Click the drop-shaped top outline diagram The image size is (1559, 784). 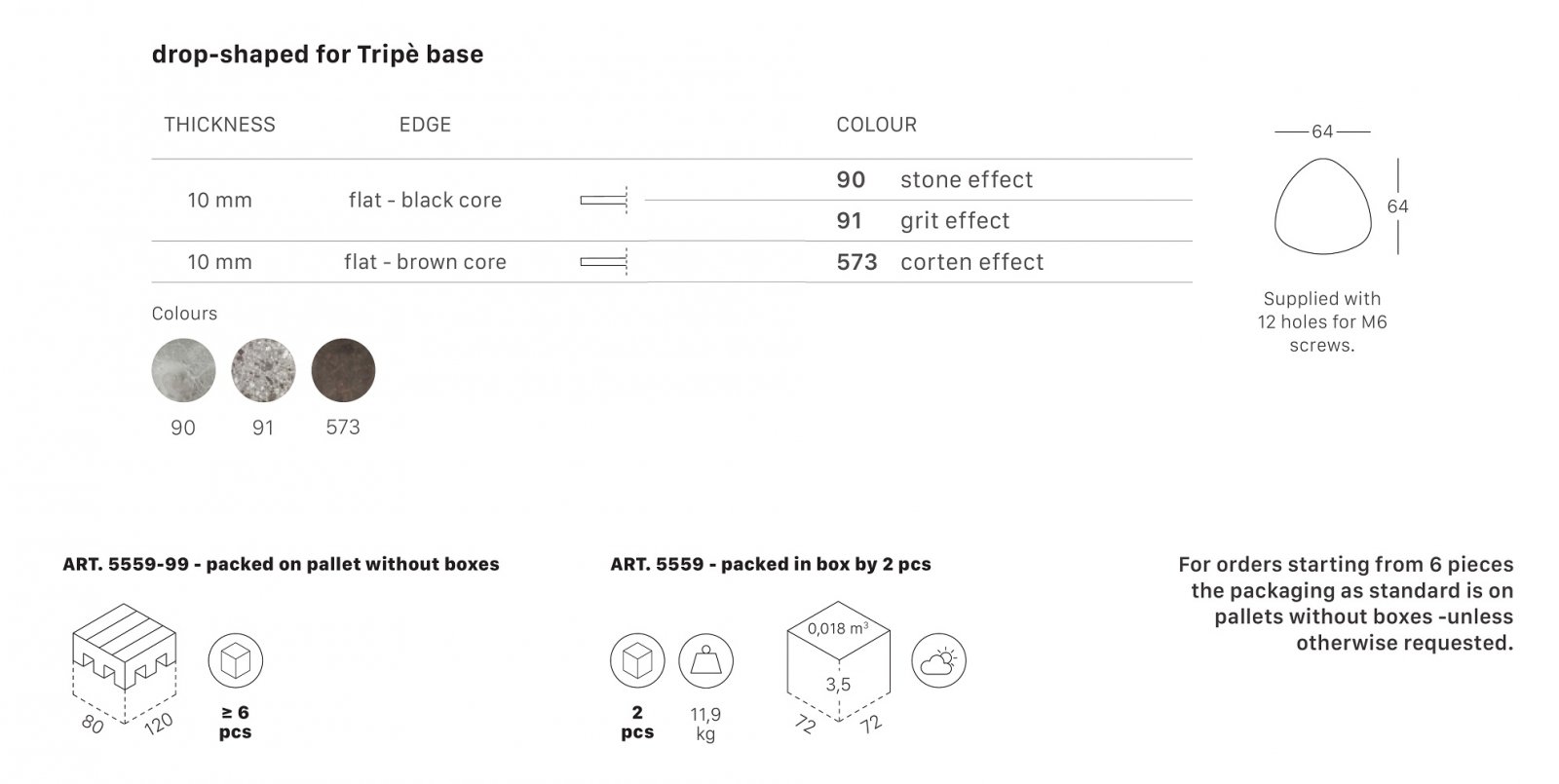pos(1322,206)
